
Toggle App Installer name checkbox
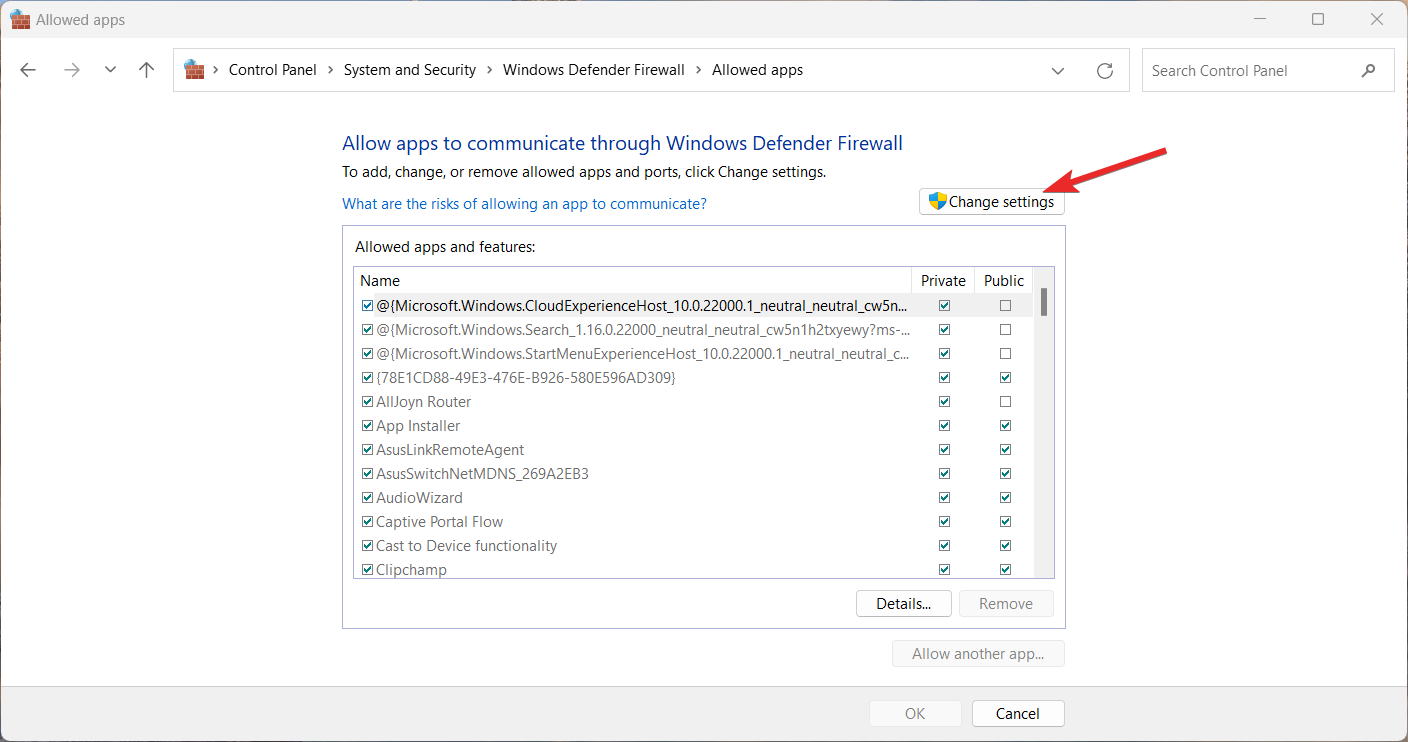367,425
